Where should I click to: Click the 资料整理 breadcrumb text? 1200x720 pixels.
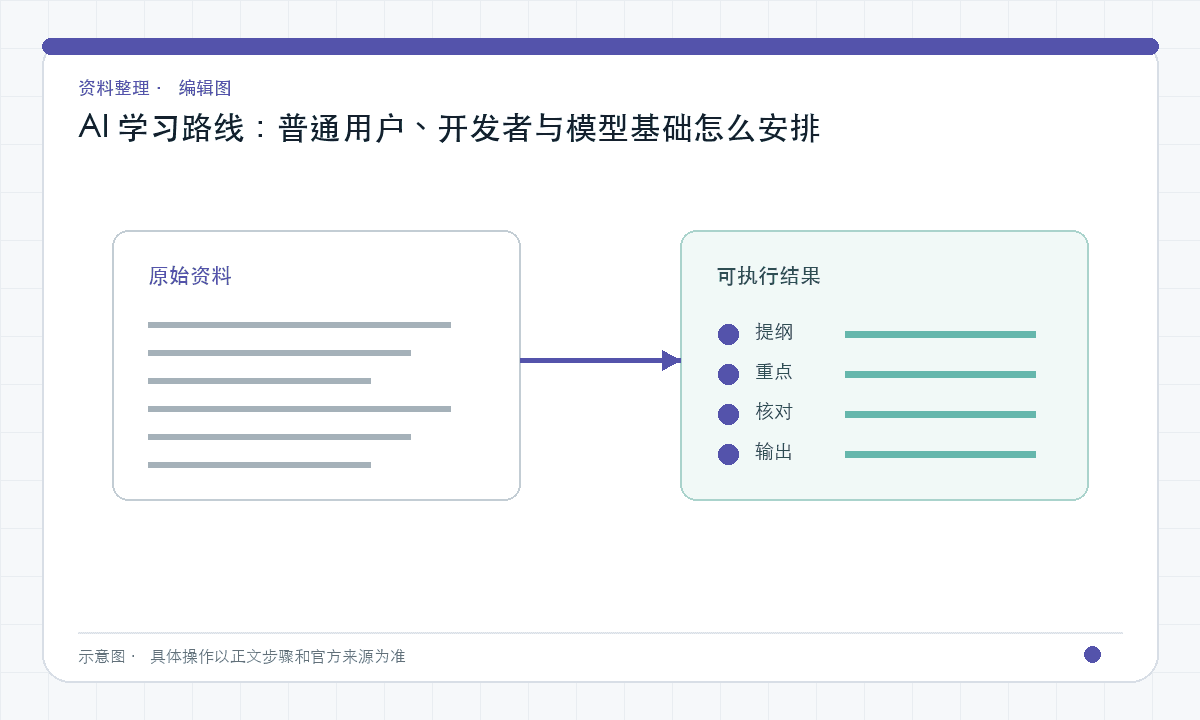coord(114,88)
